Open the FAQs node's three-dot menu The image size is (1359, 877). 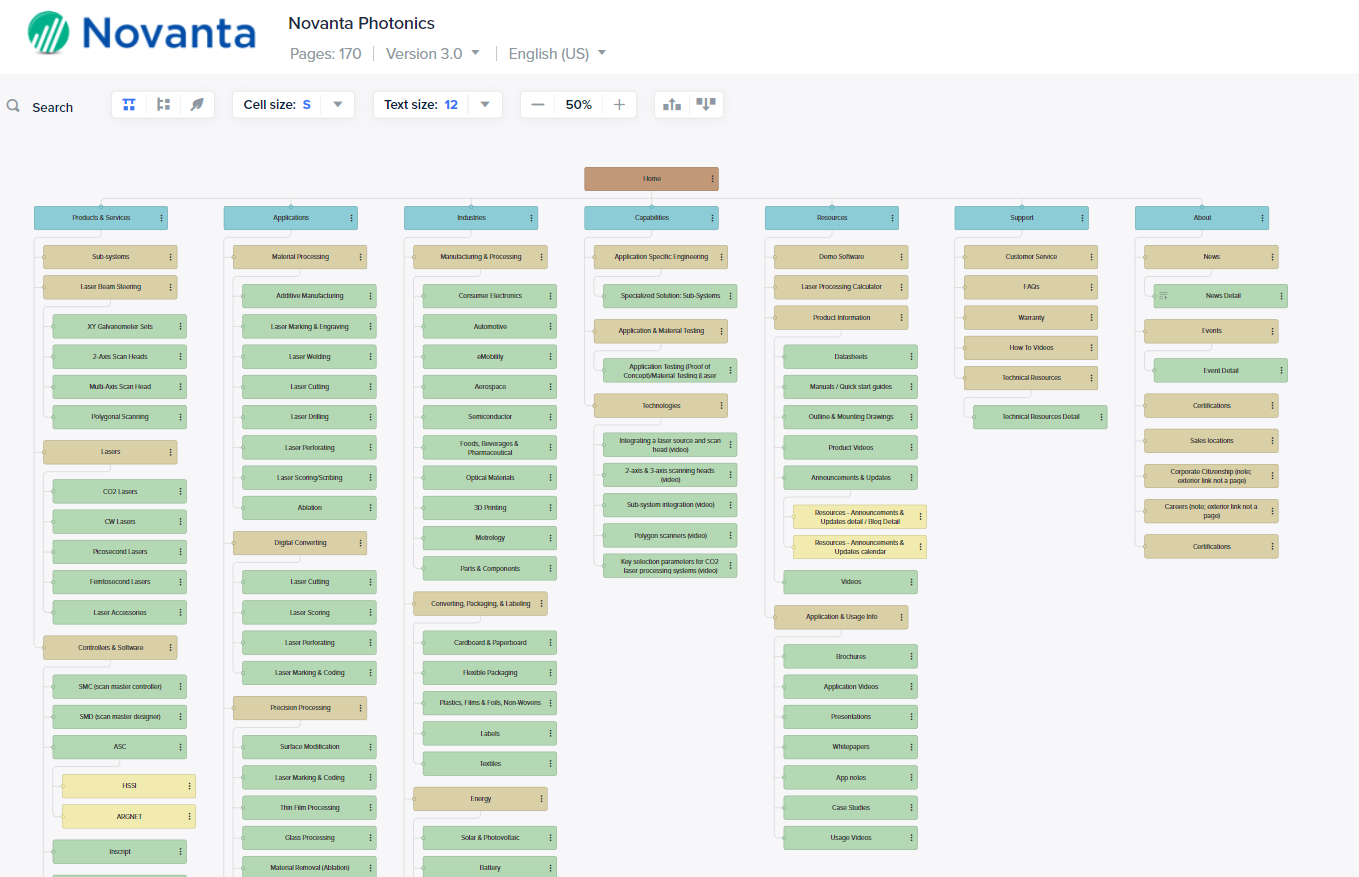1091,287
